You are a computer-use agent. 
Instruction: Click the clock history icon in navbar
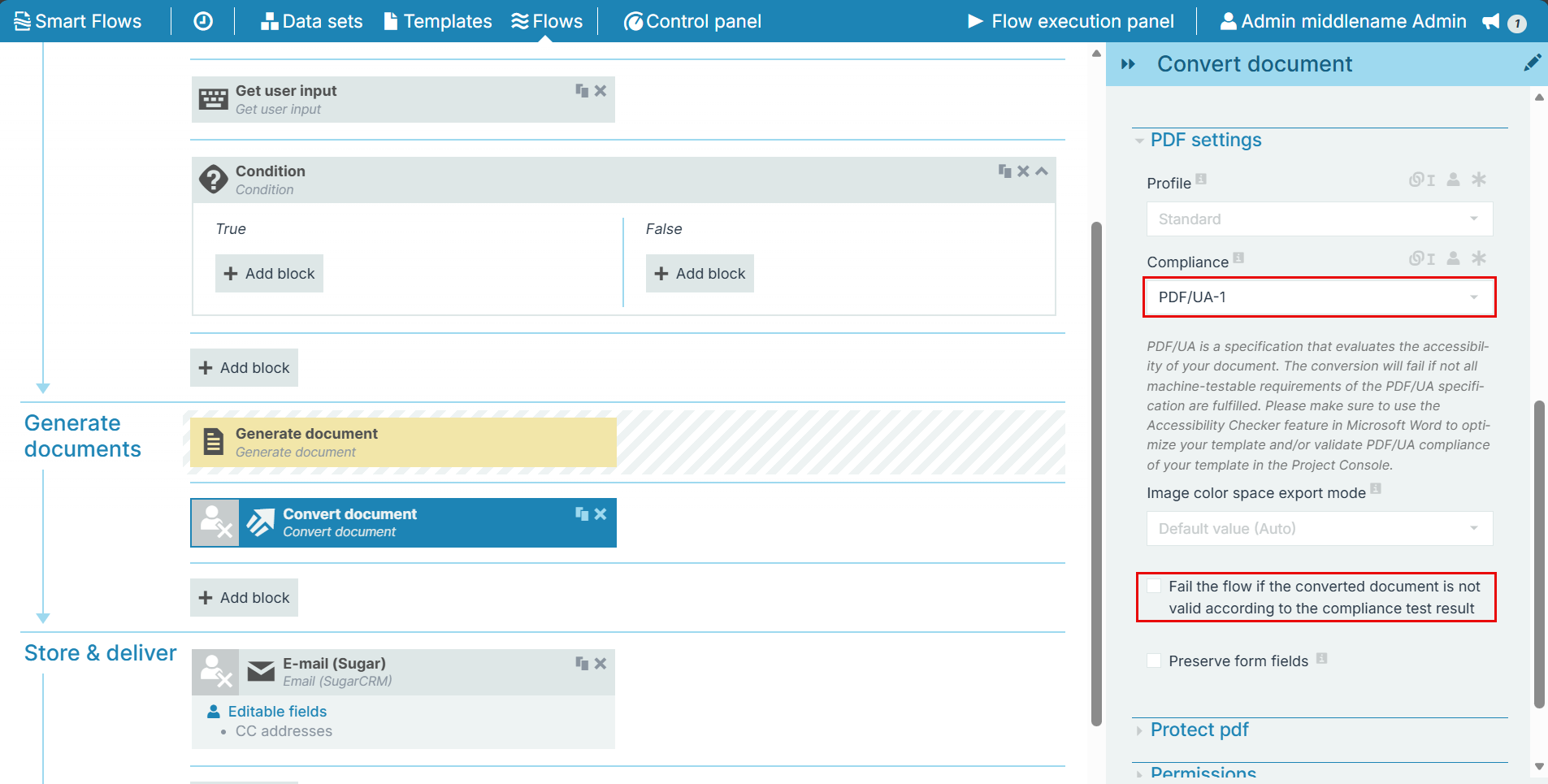(203, 21)
